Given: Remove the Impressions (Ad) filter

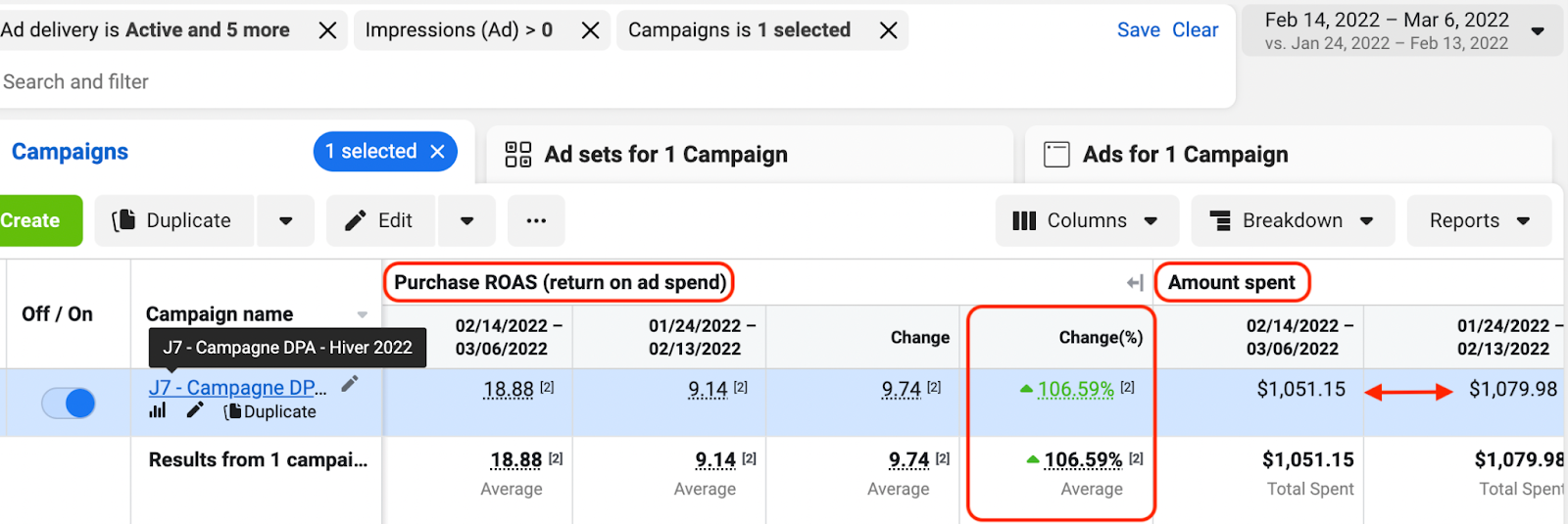Looking at the screenshot, I should click(x=590, y=30).
